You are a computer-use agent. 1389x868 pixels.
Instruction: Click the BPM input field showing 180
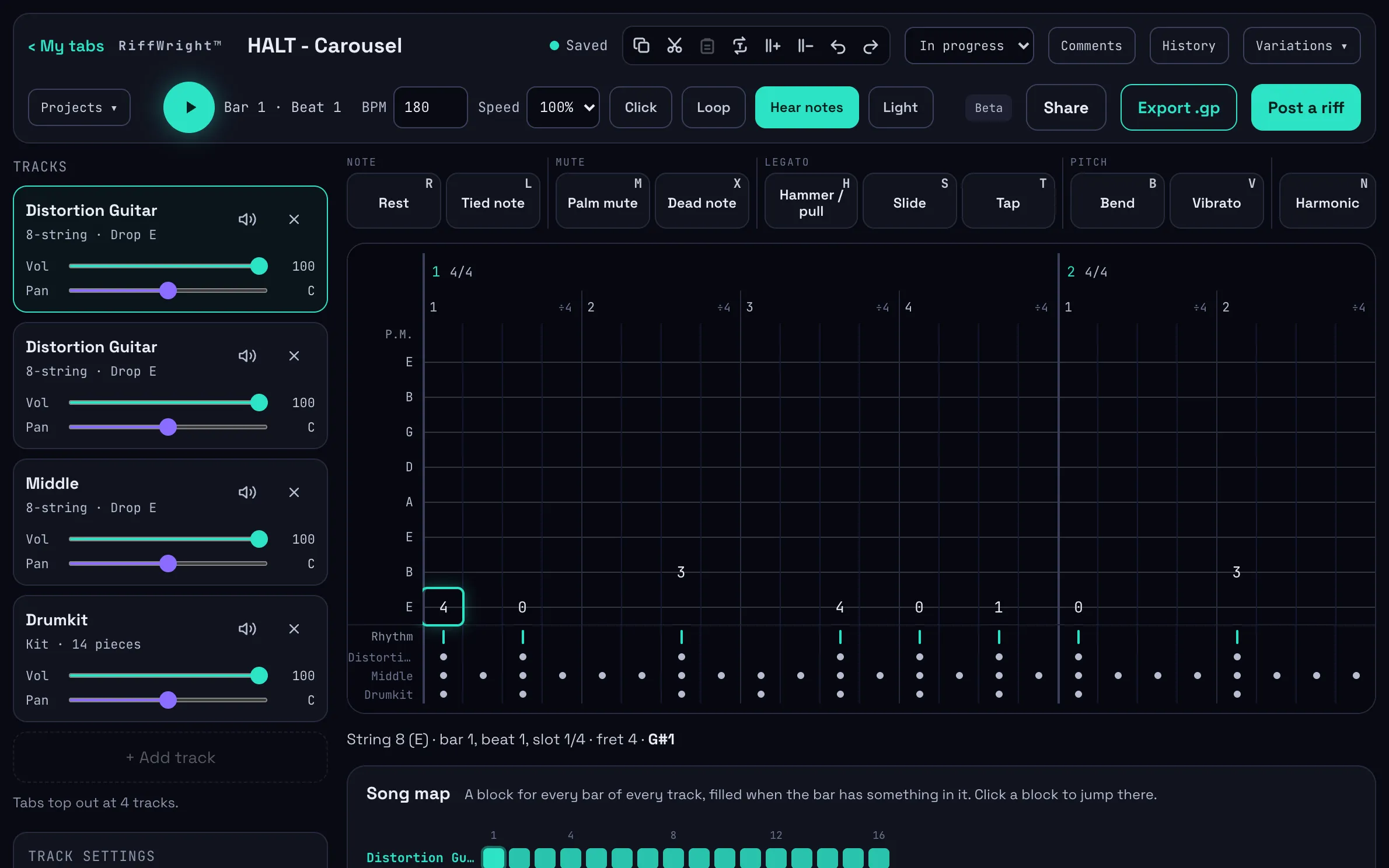point(430,107)
